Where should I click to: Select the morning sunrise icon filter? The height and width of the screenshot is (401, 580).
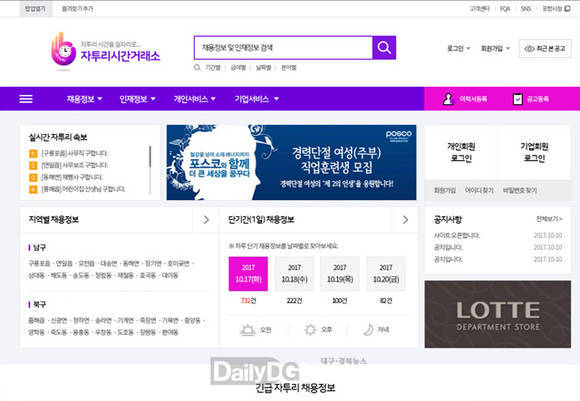(x=247, y=330)
